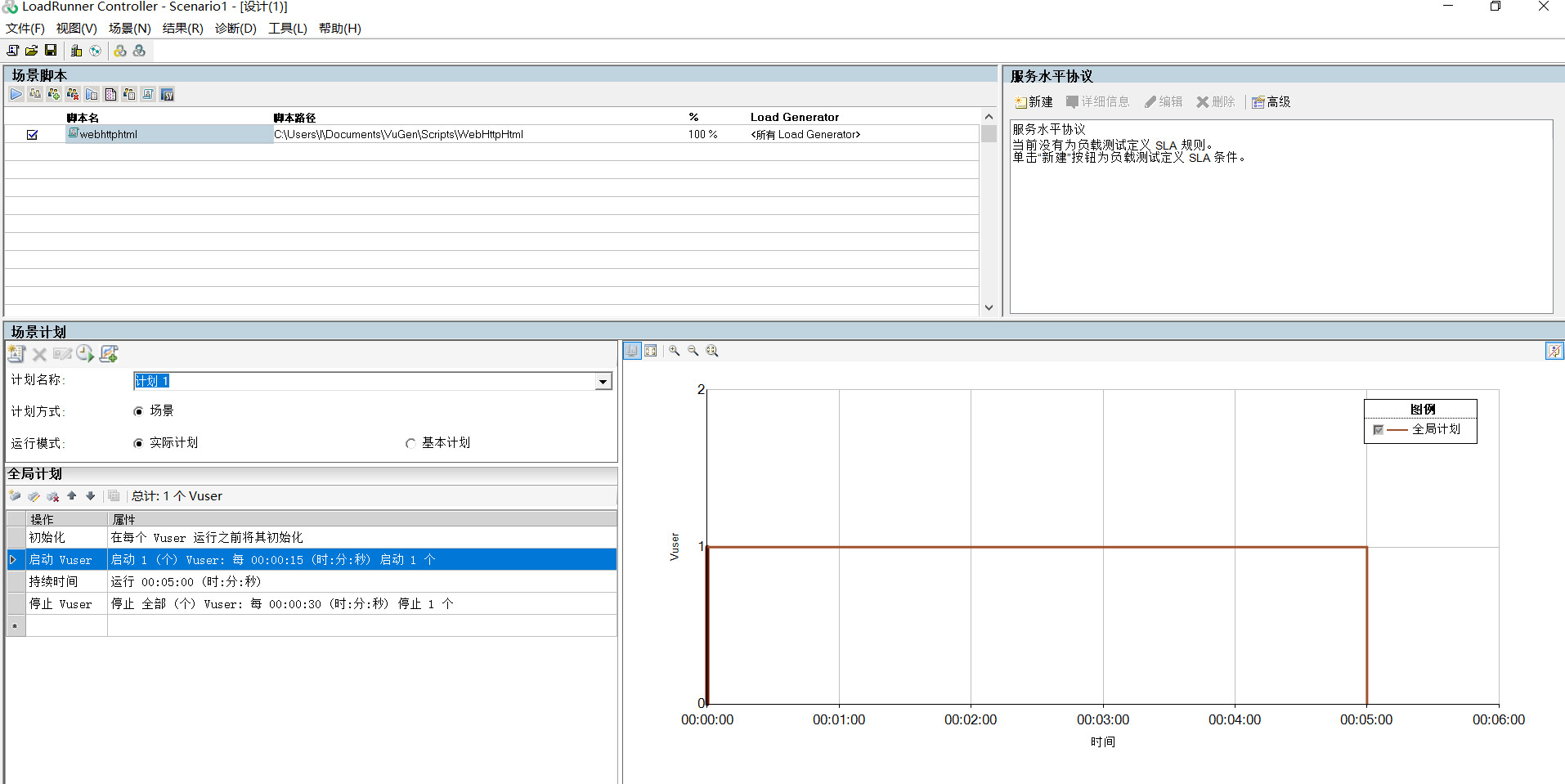Click the delete schedule X icon
Screen dimensions: 1565x784
38,353
